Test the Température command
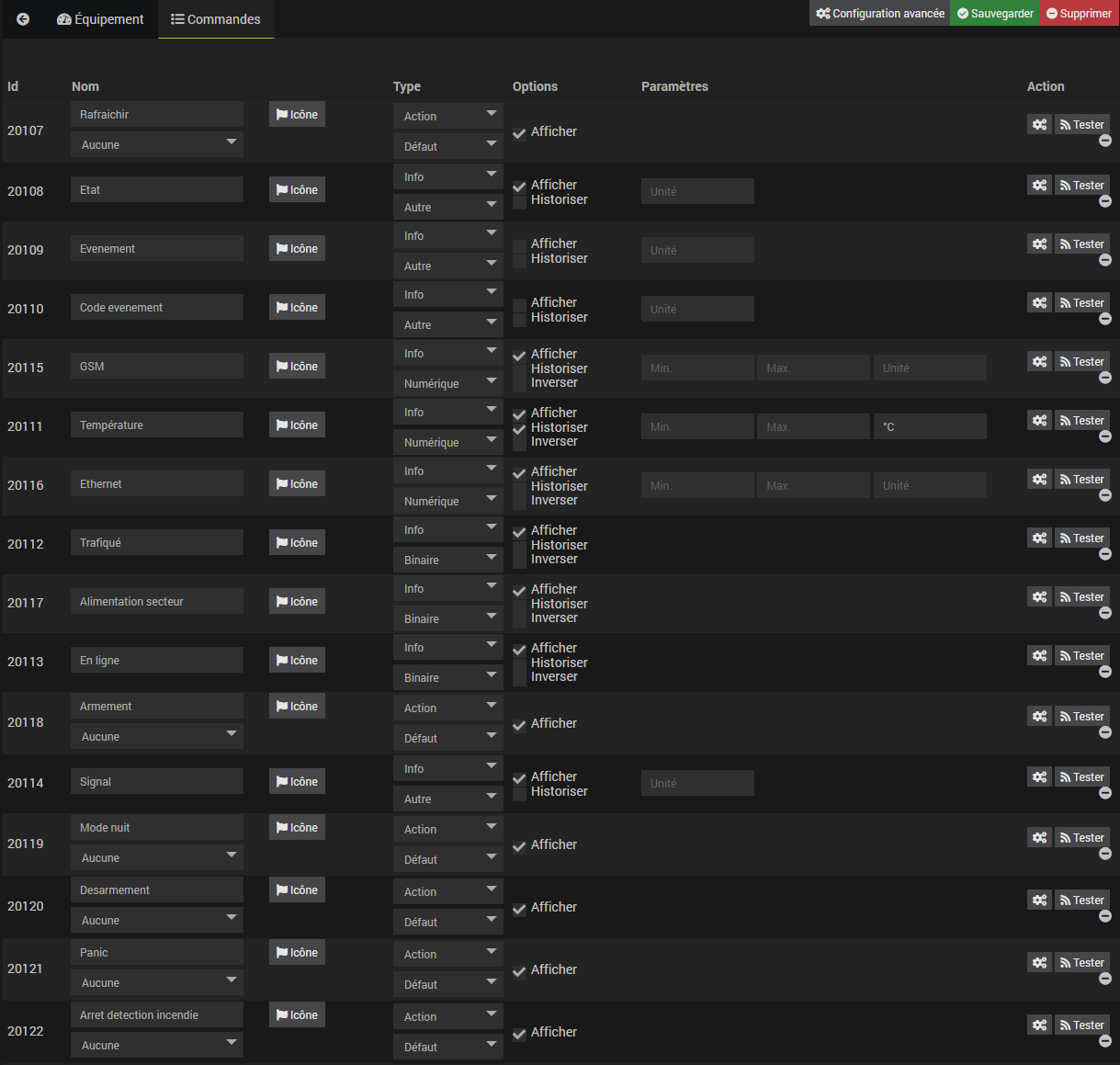Image resolution: width=1120 pixels, height=1065 pixels. (x=1082, y=420)
